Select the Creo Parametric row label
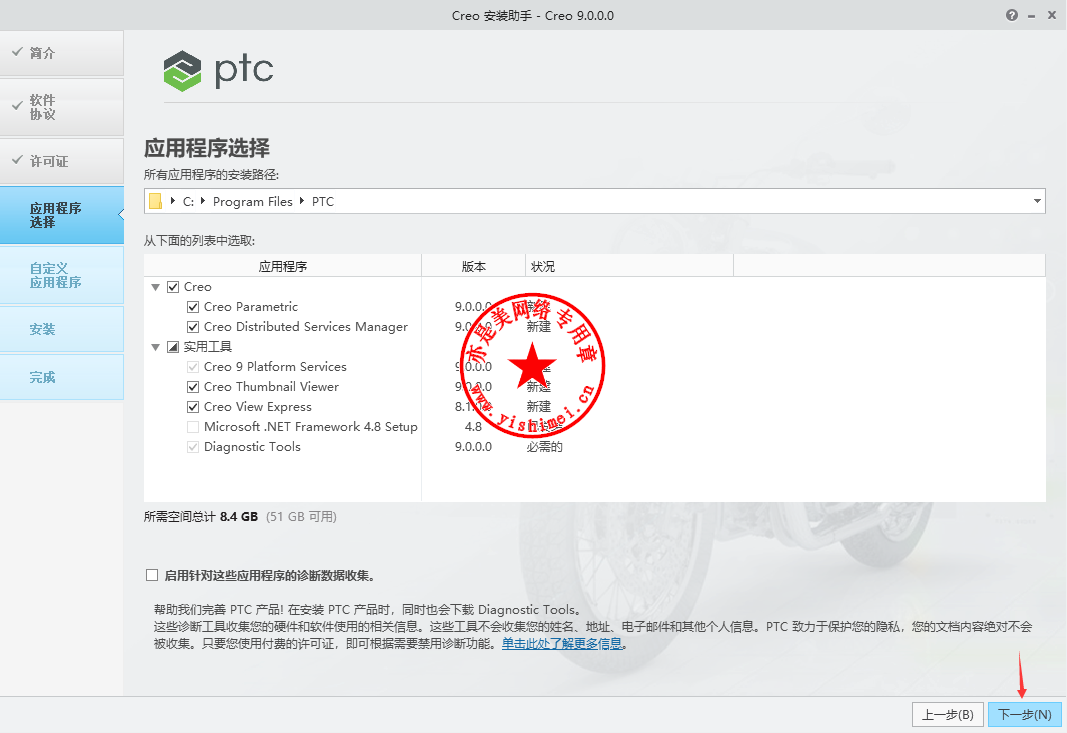Screen dimensions: 1067x733 pyautogui.click(x=251, y=307)
